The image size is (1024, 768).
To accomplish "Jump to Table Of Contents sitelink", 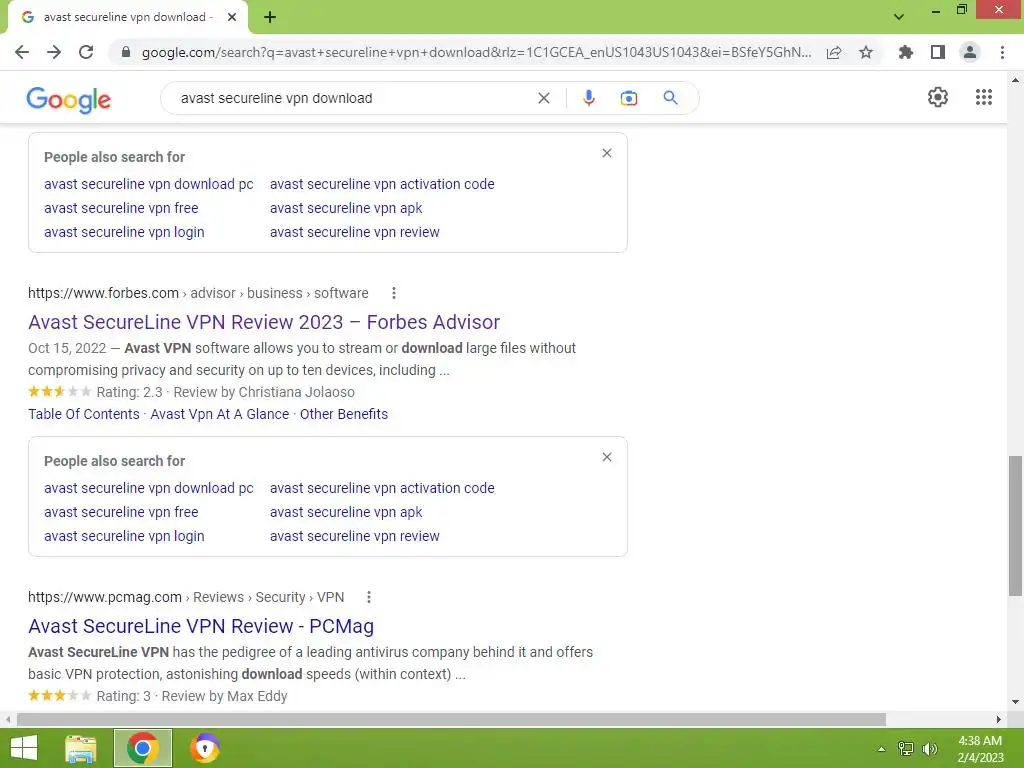I will coord(84,414).
